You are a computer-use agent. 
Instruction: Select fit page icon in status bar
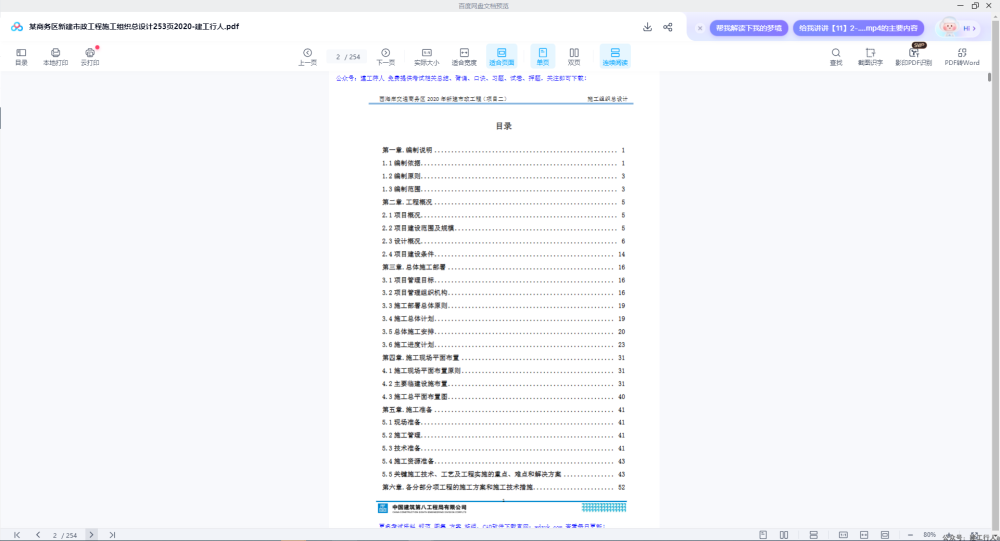point(885,535)
